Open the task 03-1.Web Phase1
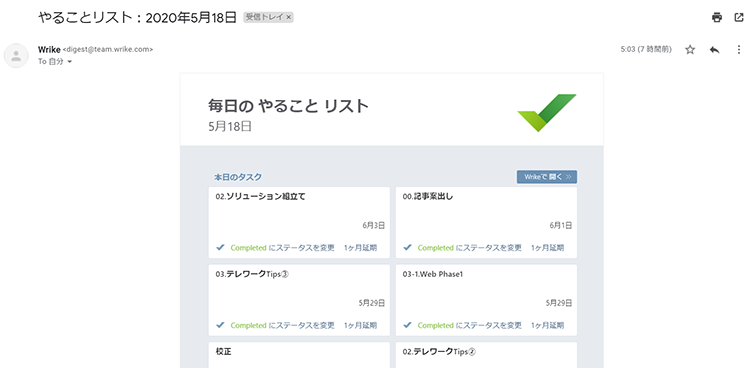Image resolution: width=750 pixels, height=368 pixels. (432, 274)
